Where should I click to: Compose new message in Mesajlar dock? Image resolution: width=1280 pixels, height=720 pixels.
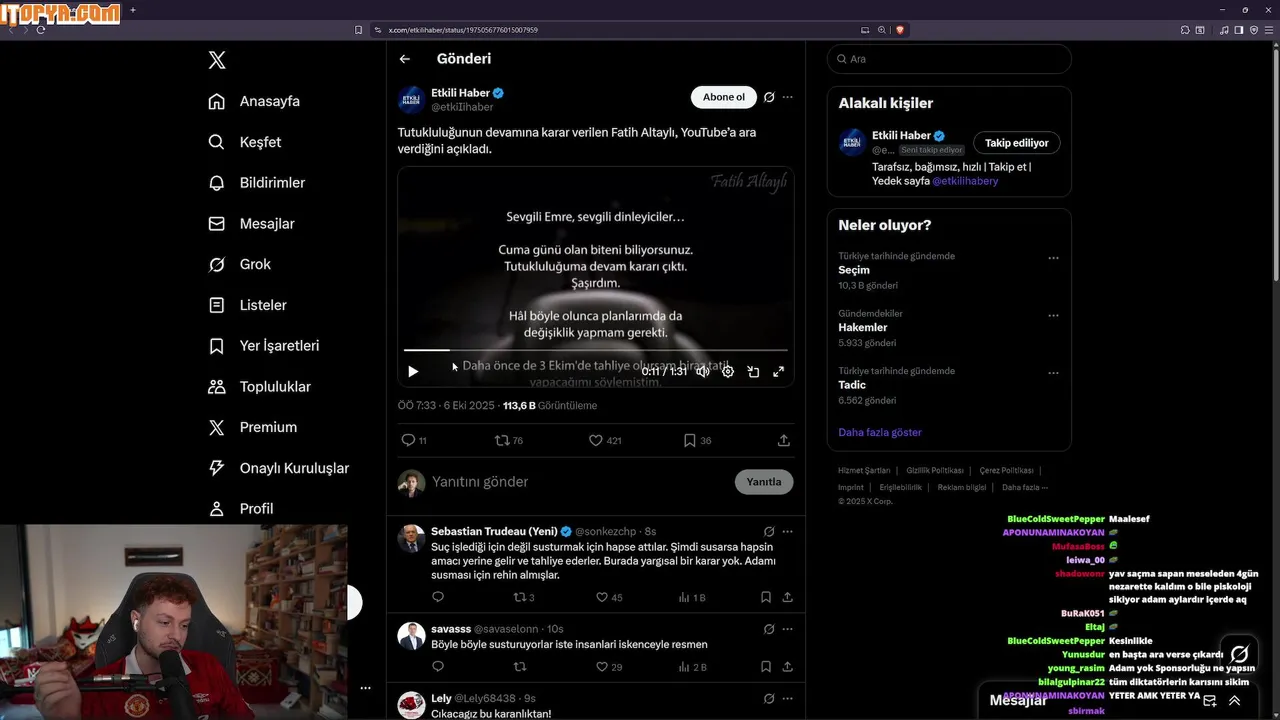(1210, 701)
